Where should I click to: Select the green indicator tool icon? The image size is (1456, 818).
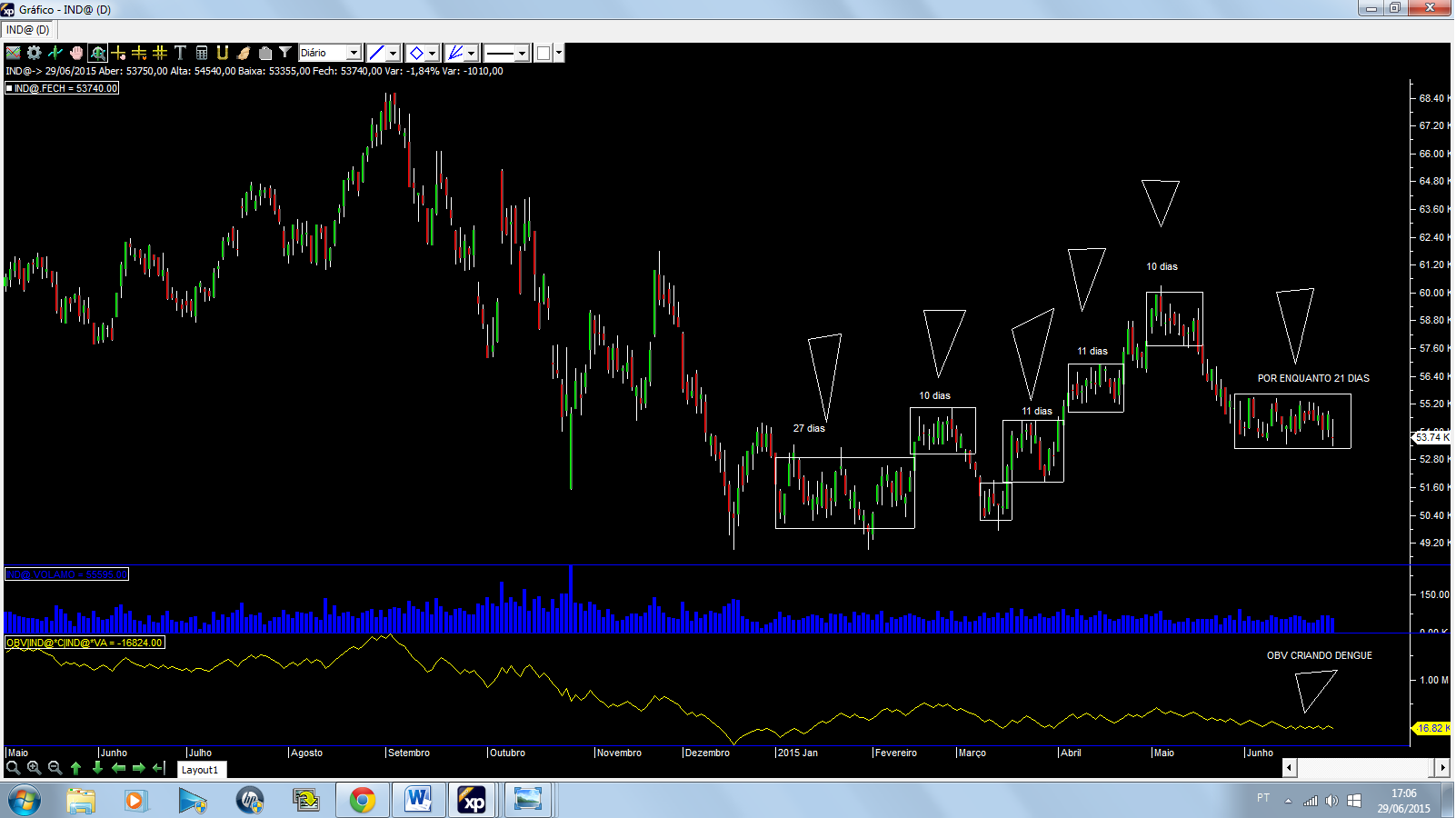[55, 53]
